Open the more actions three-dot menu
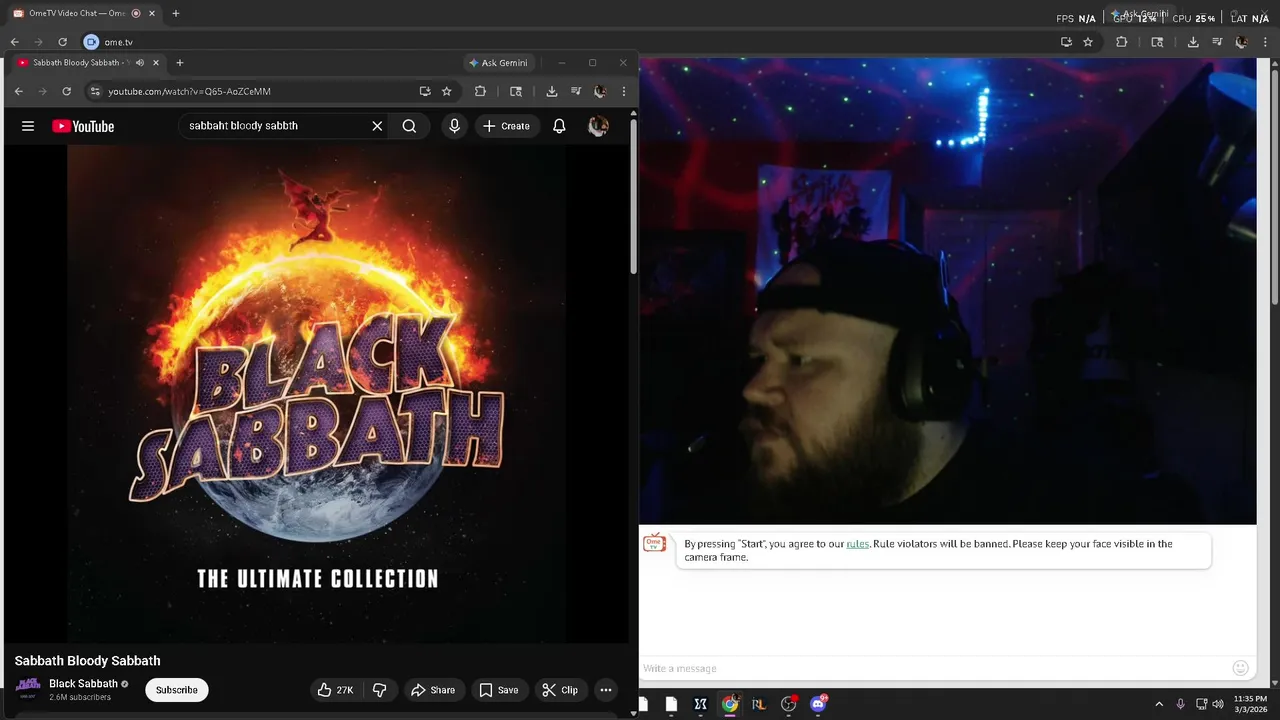 (x=606, y=690)
